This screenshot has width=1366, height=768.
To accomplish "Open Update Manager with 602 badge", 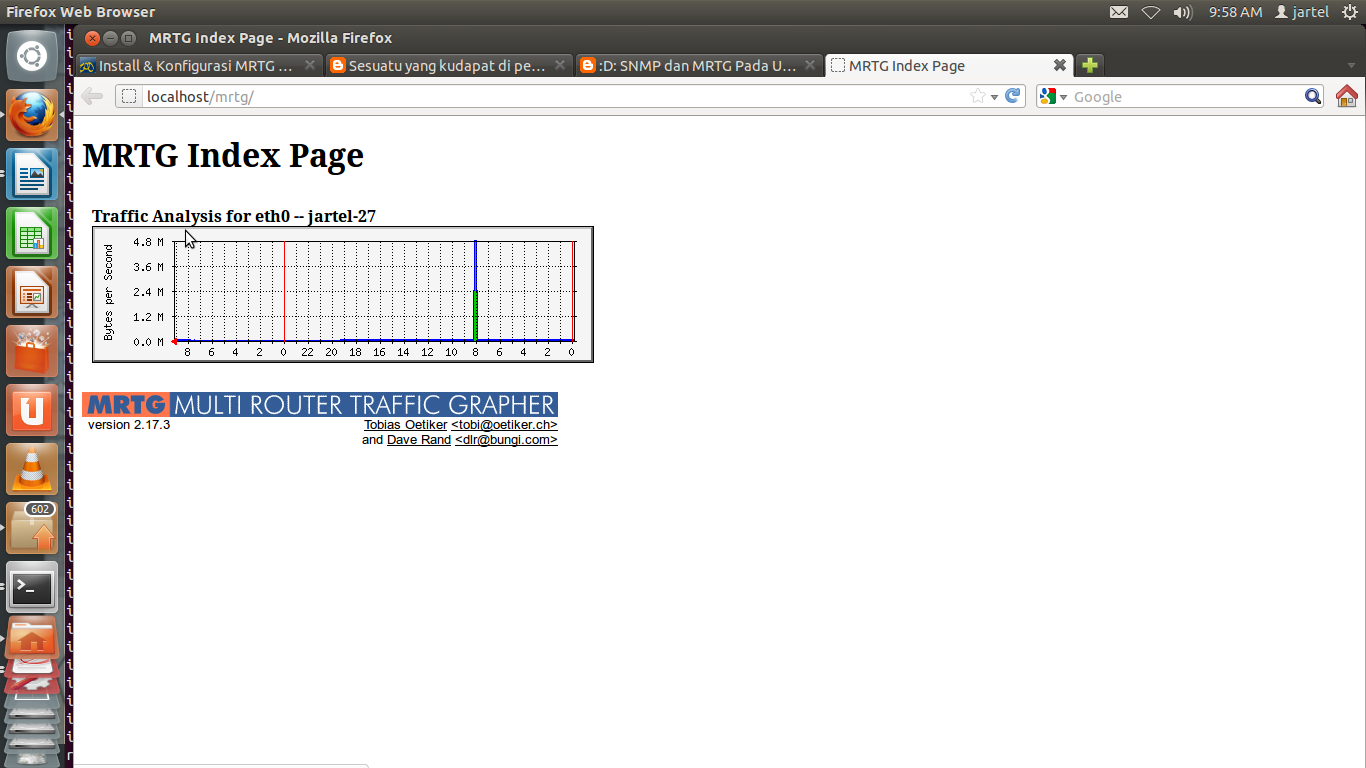I will point(32,528).
